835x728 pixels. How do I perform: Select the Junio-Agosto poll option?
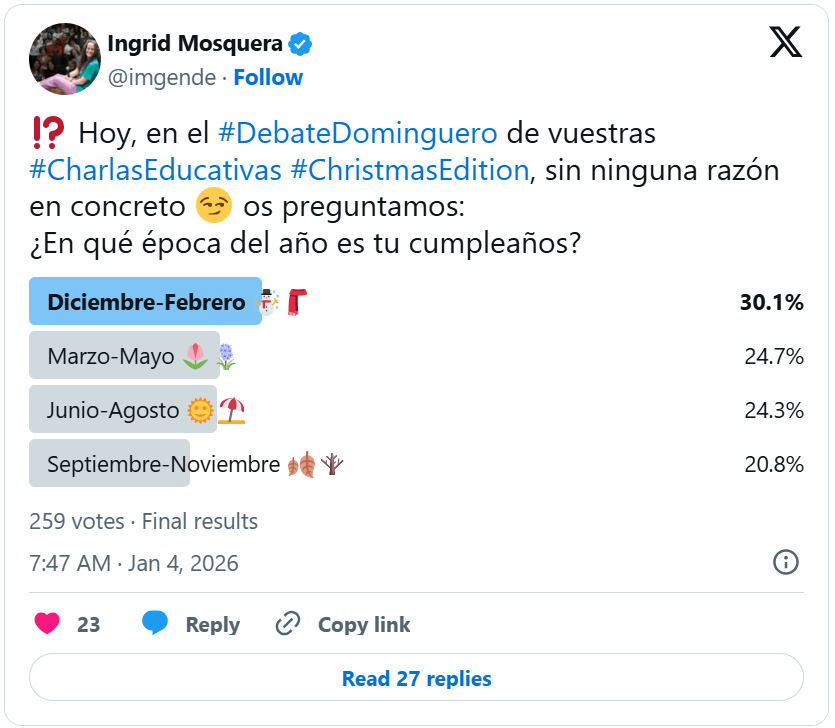coord(123,410)
